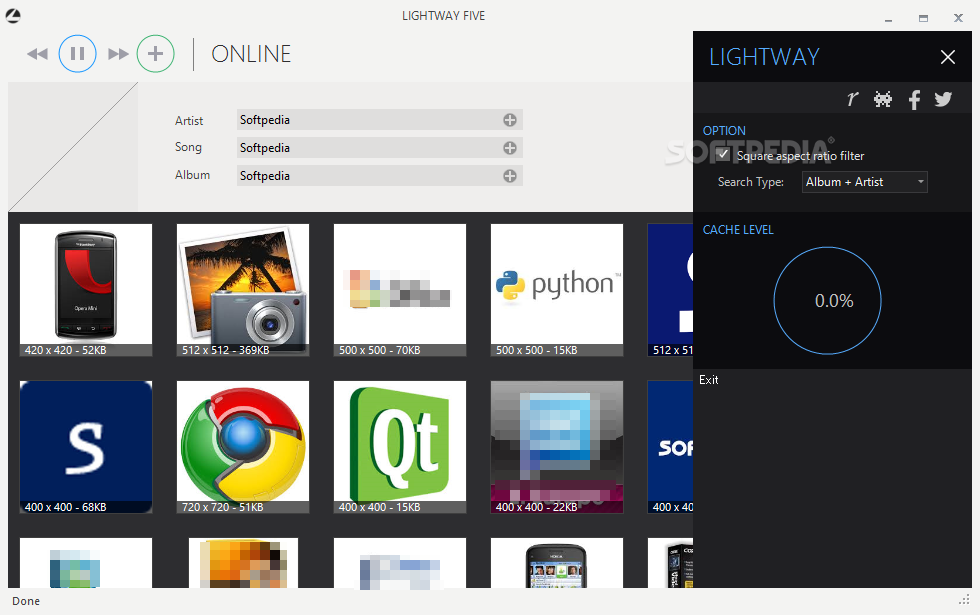Click the Song field label

click(188, 148)
